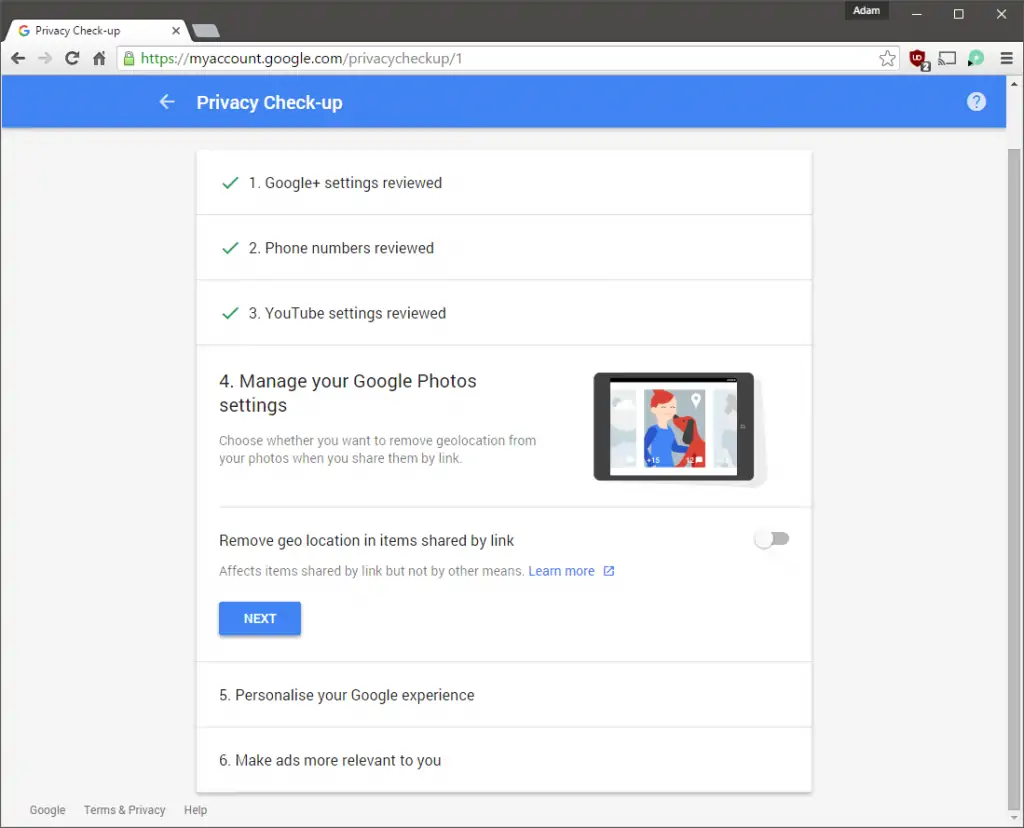Viewport: 1024px width, 828px height.
Task: Minimize the Chrome window
Action: point(917,14)
